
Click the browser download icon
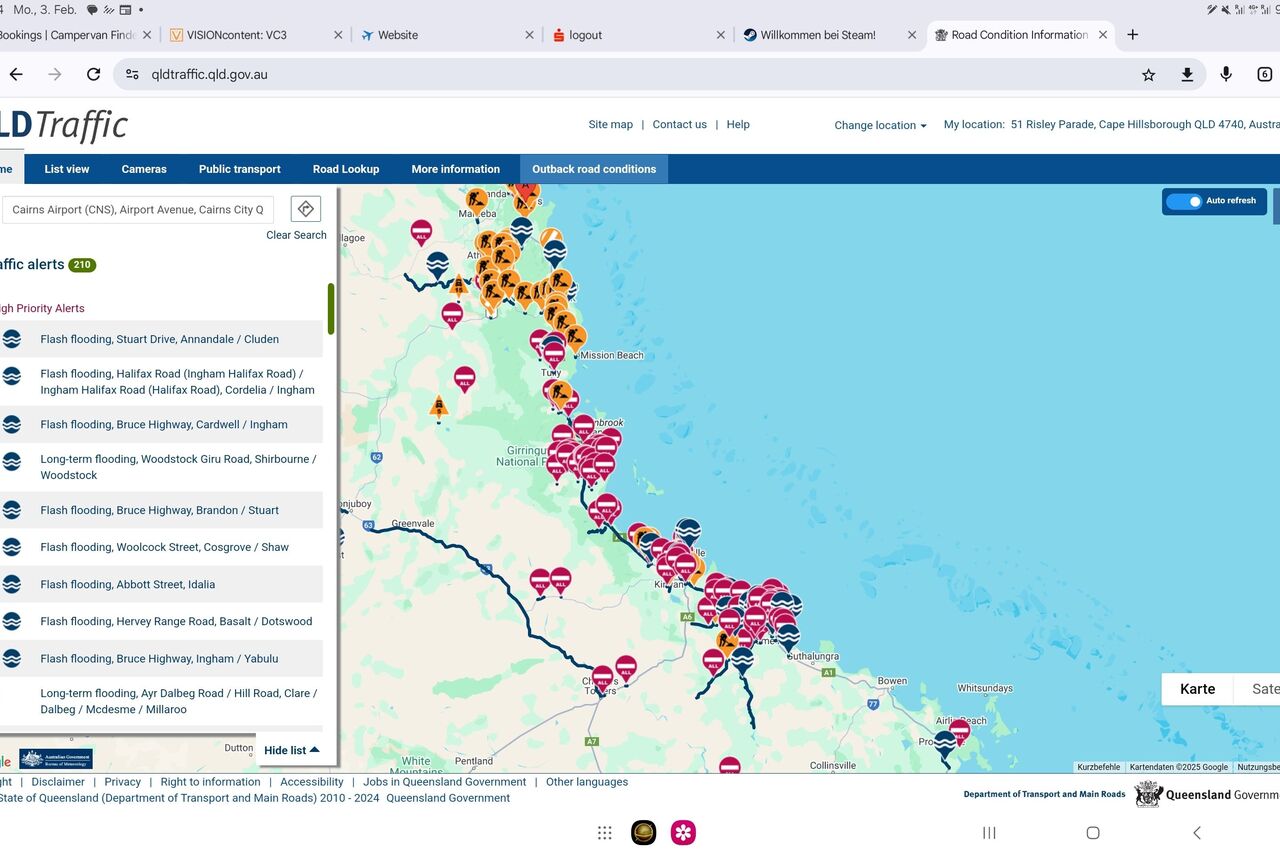pos(1187,75)
